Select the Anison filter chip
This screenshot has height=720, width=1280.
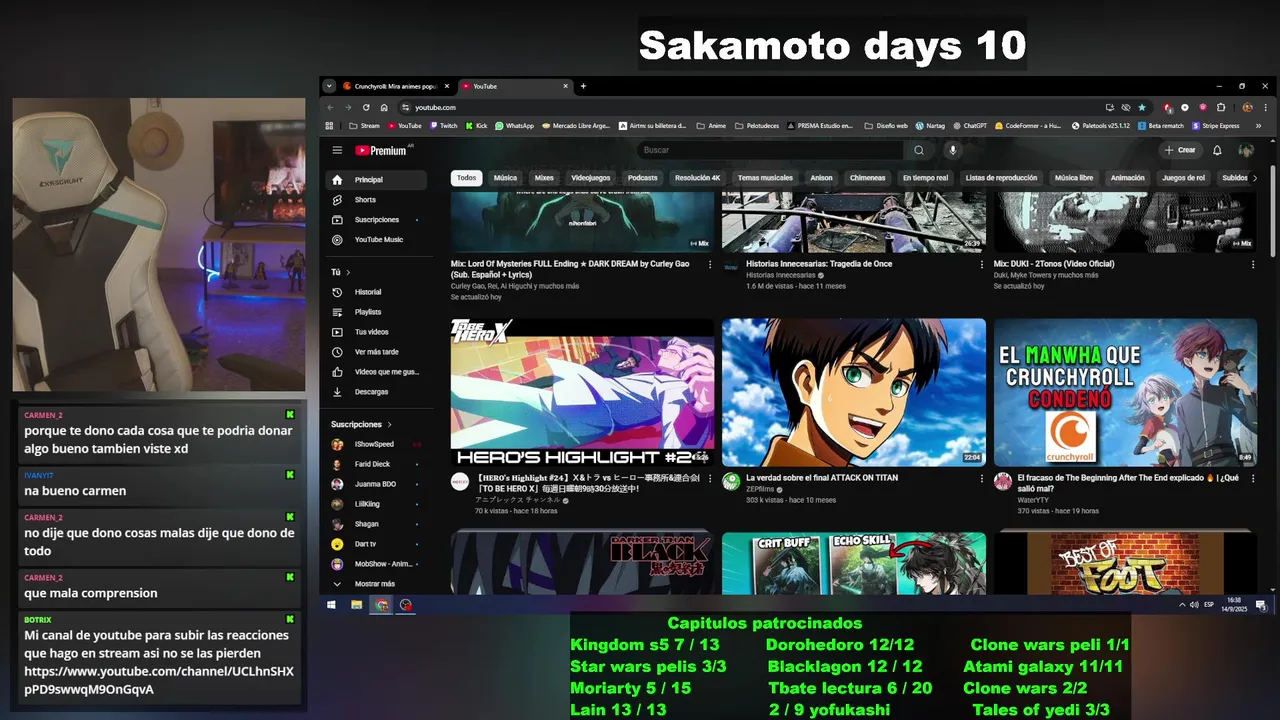click(x=821, y=178)
